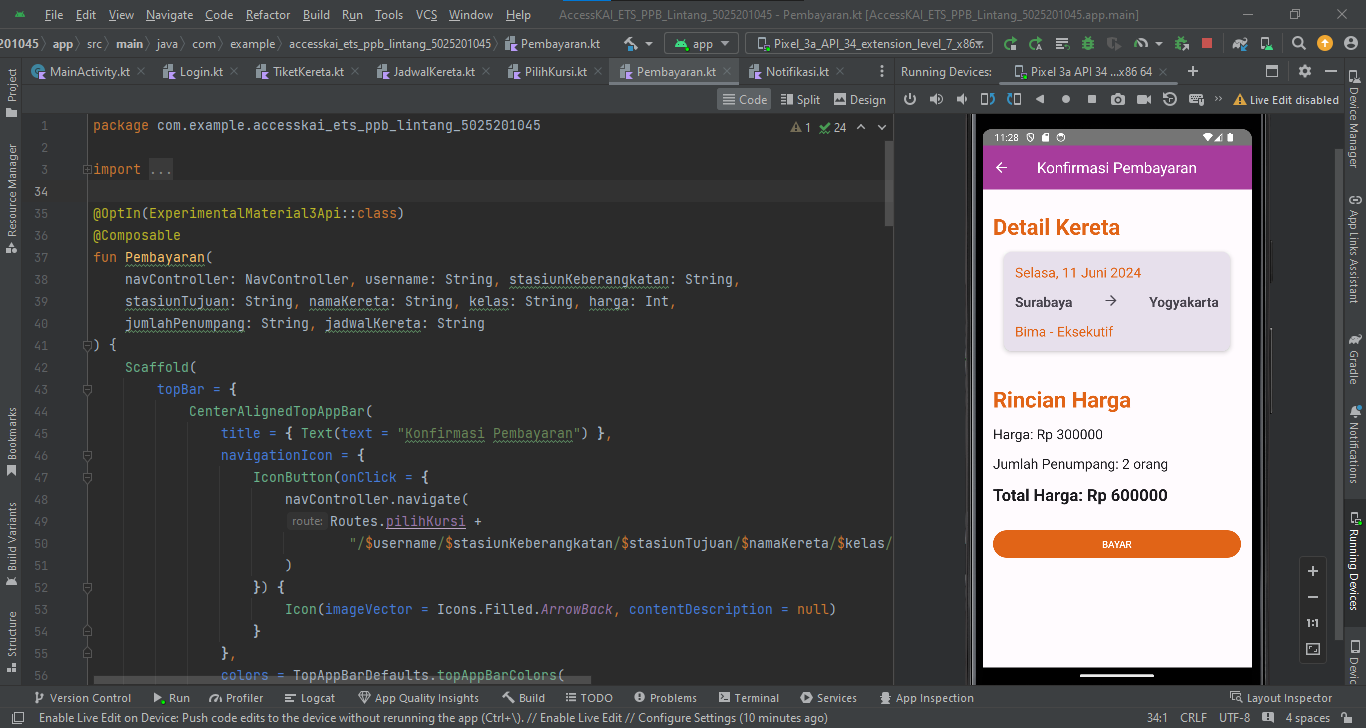Attach debugger to Android process icon
This screenshot has width=1366, height=728.
(x=1181, y=44)
